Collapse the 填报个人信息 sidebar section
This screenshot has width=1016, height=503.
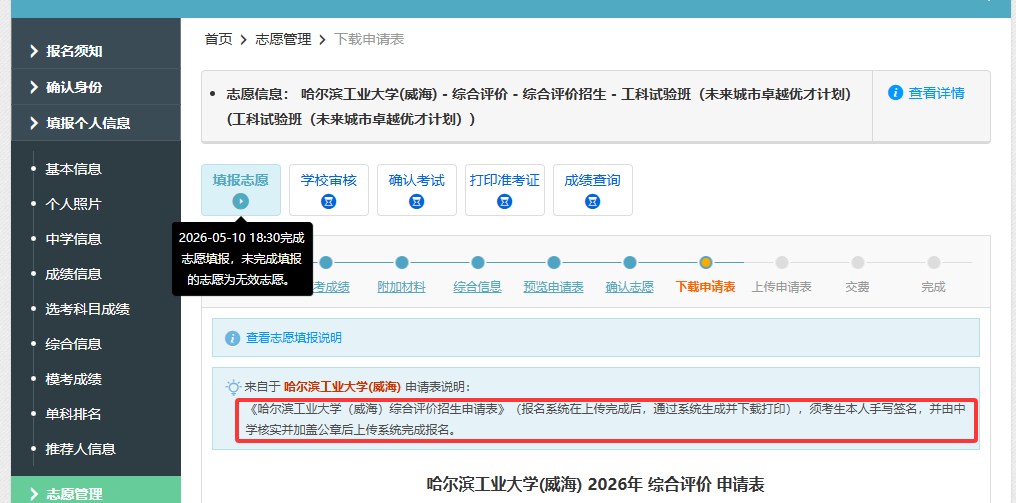point(96,123)
